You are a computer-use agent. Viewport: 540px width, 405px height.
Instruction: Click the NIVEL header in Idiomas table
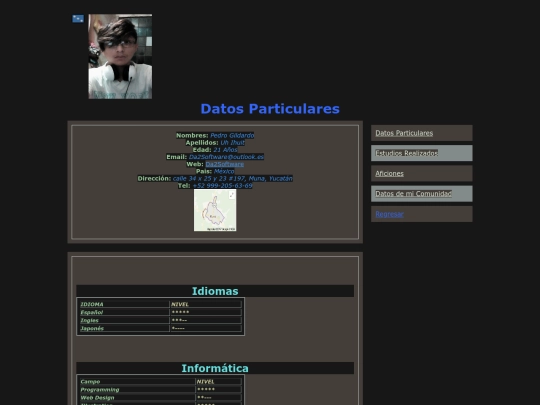point(180,304)
